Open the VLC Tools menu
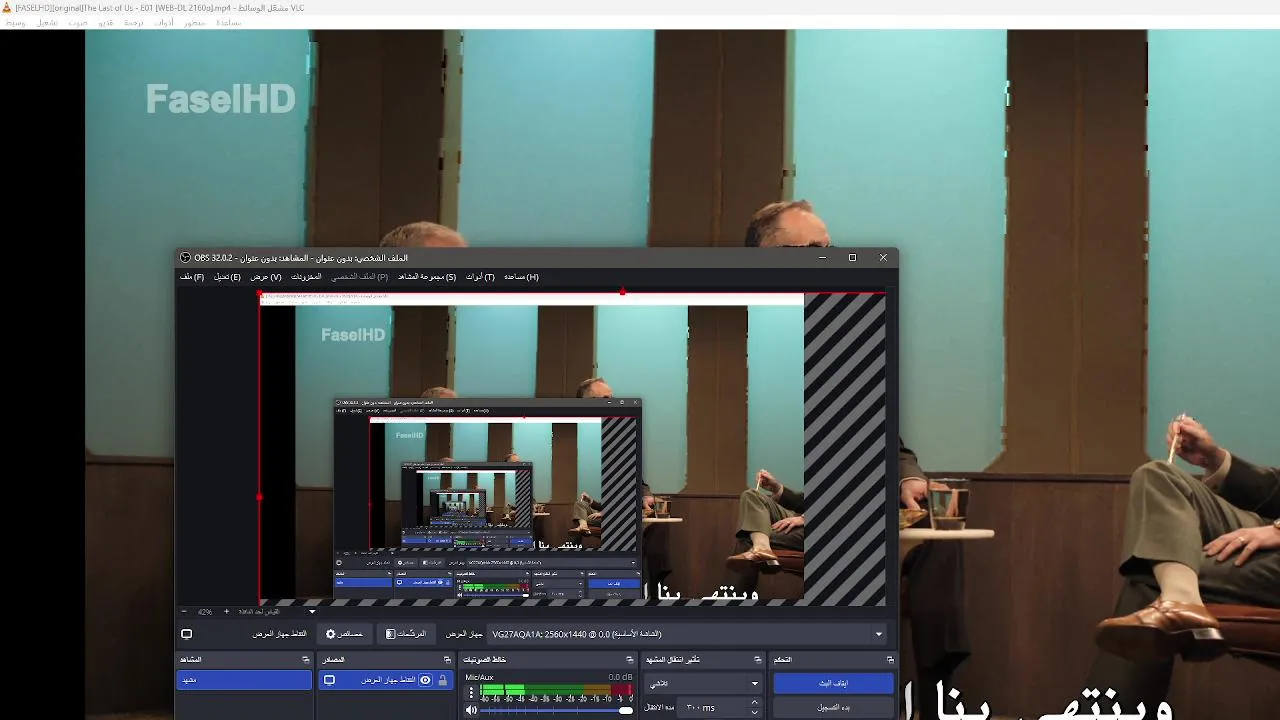The image size is (1280, 720). tap(164, 22)
